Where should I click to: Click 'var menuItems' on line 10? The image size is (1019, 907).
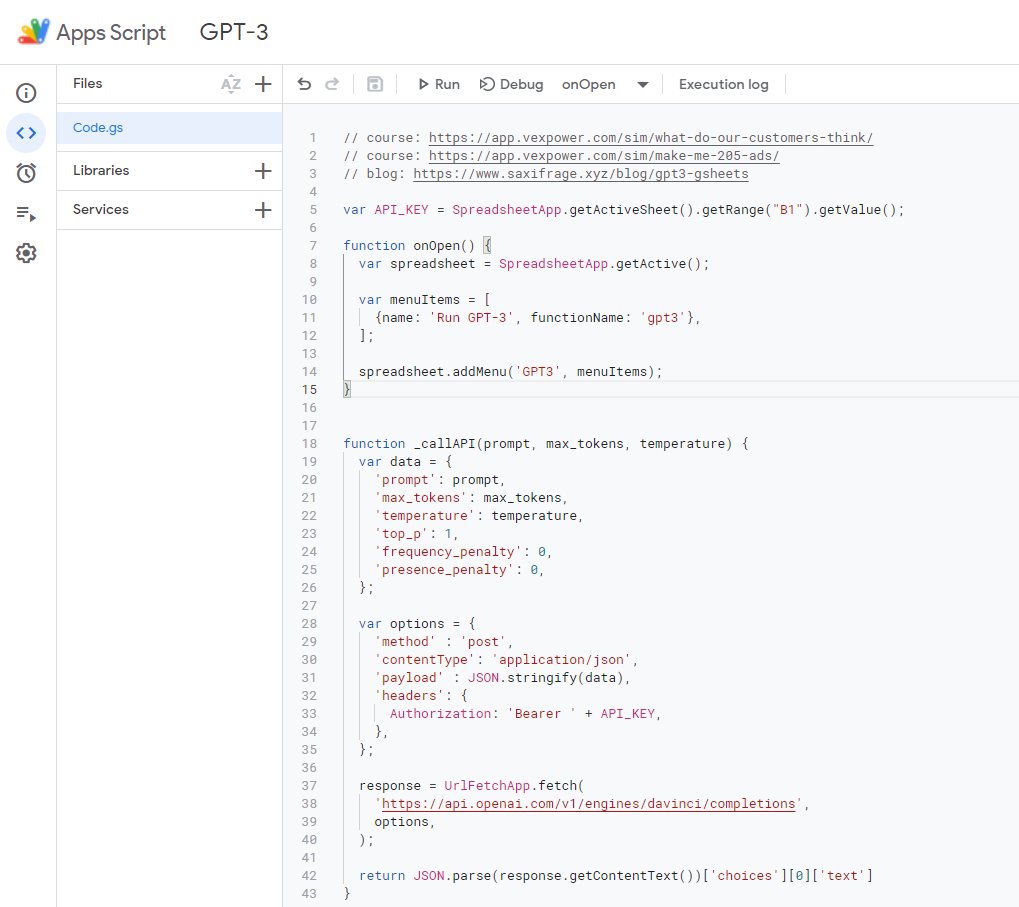click(409, 300)
